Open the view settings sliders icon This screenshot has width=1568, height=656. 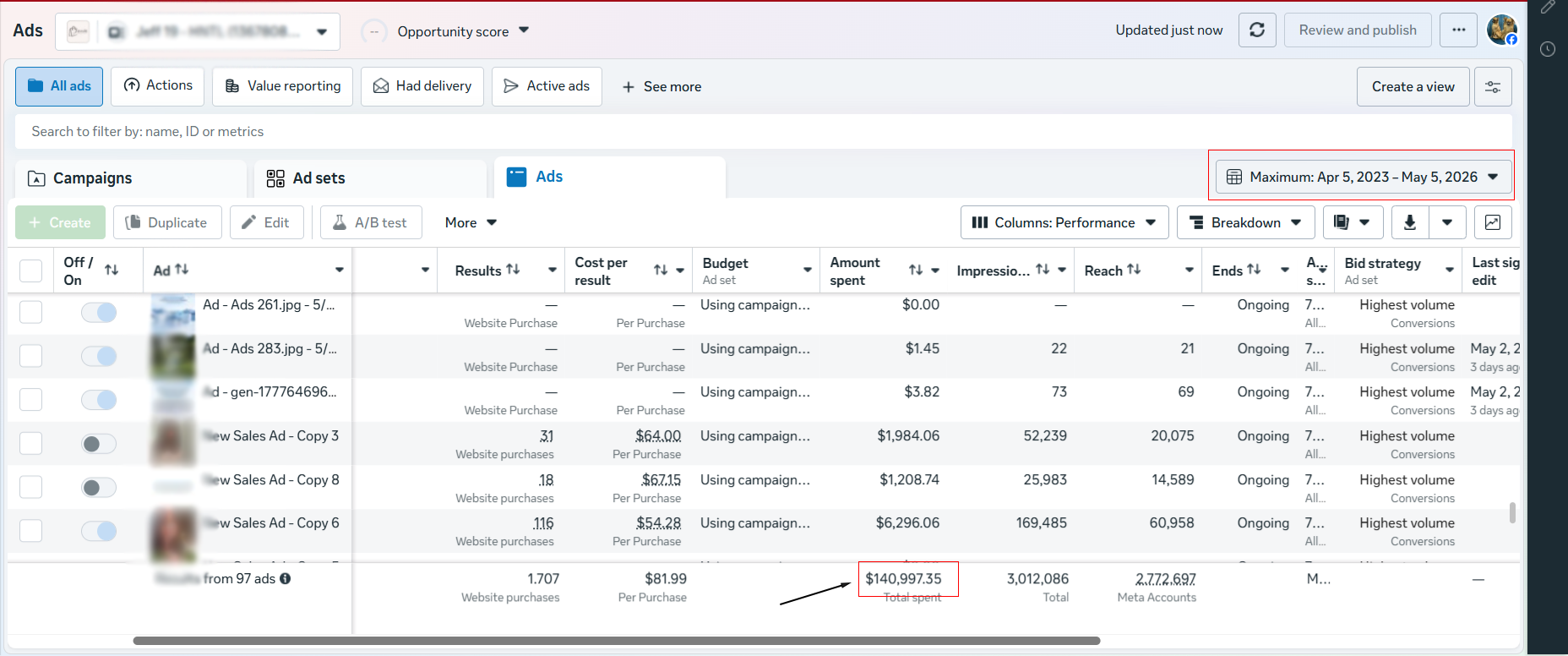[x=1493, y=87]
